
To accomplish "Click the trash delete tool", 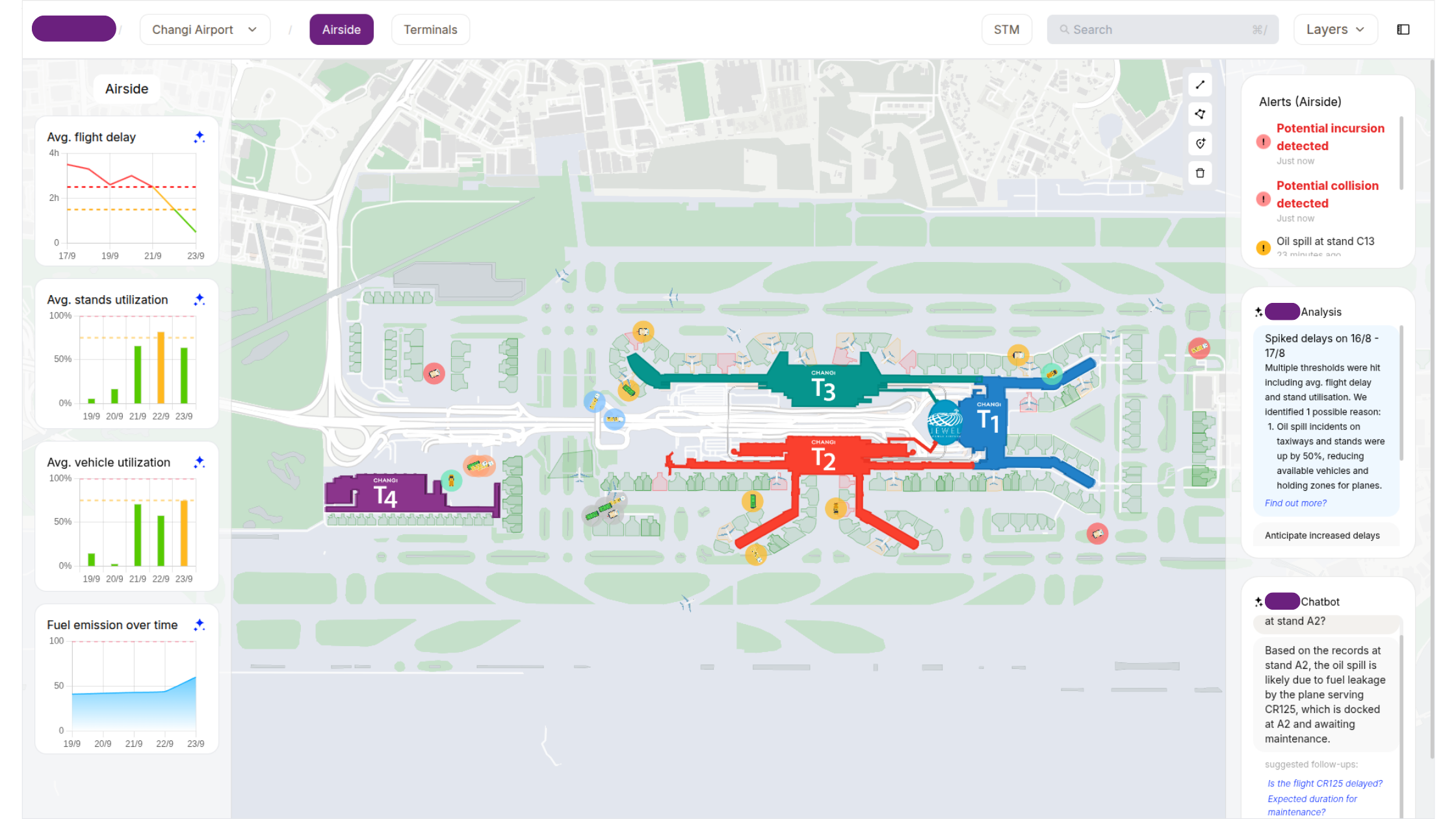I will click(x=1200, y=173).
